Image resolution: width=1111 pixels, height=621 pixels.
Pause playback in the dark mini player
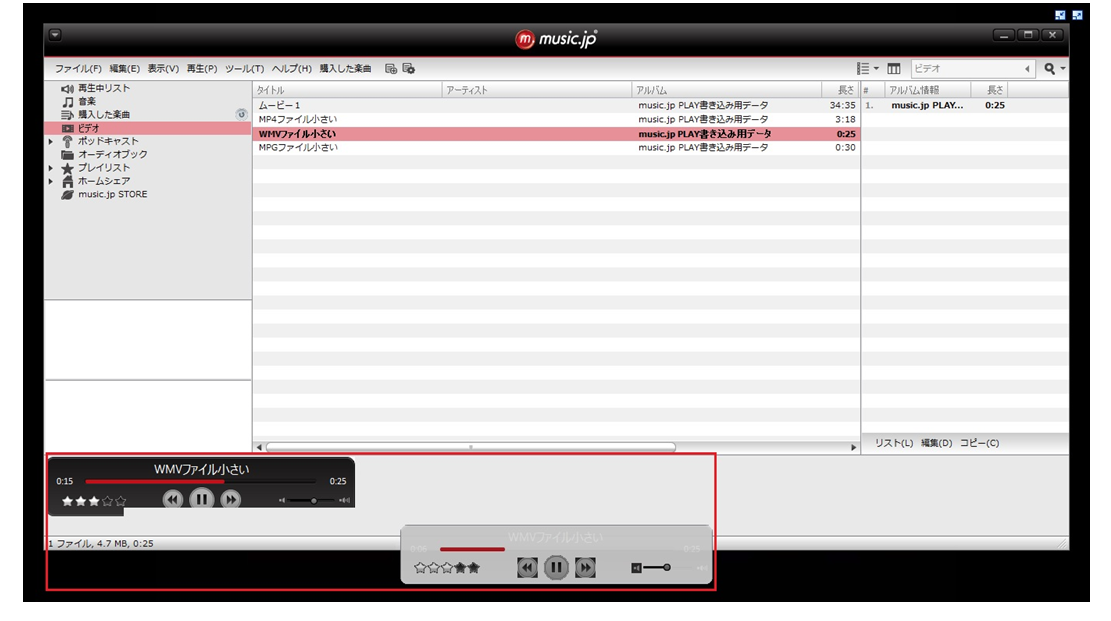[x=202, y=499]
